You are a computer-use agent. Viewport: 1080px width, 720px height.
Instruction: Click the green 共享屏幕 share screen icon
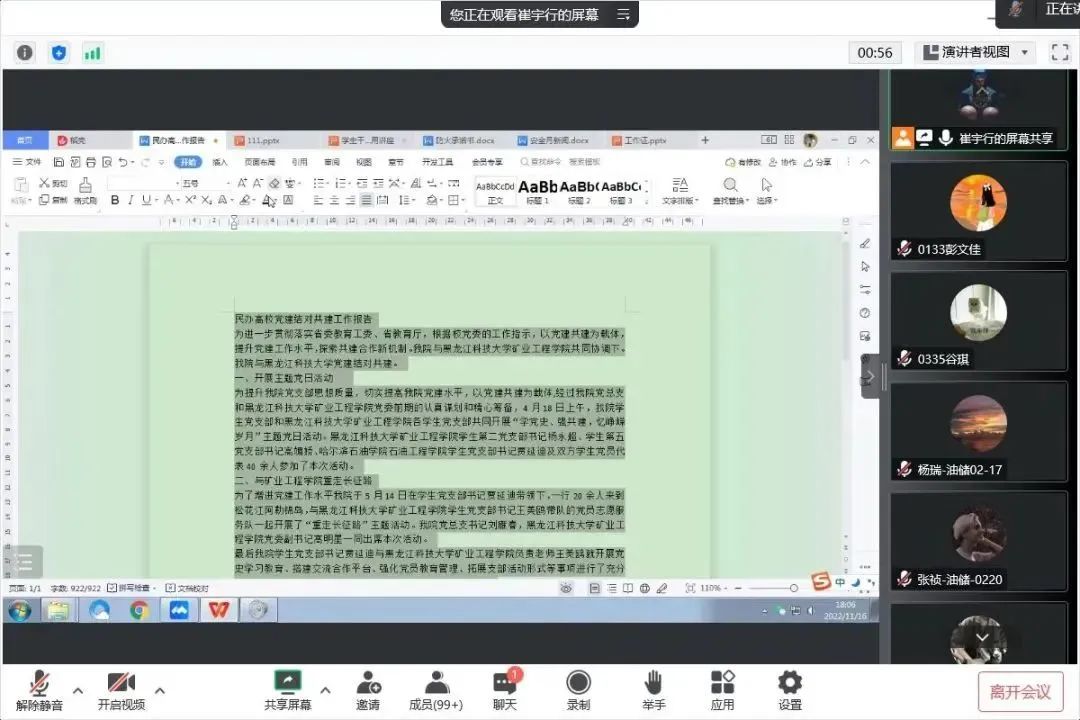pyautogui.click(x=288, y=684)
